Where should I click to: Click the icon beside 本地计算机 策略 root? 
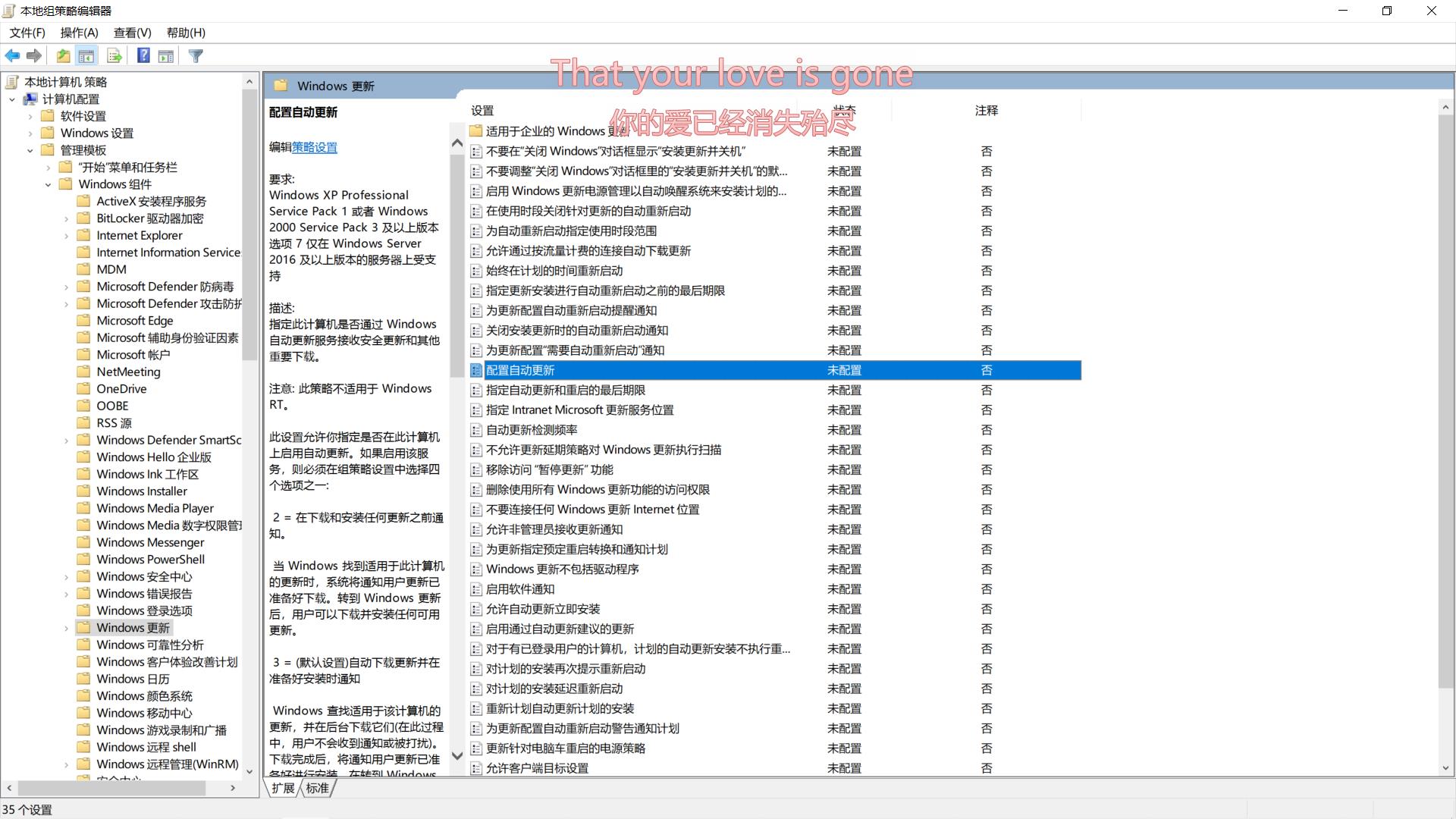coord(12,82)
